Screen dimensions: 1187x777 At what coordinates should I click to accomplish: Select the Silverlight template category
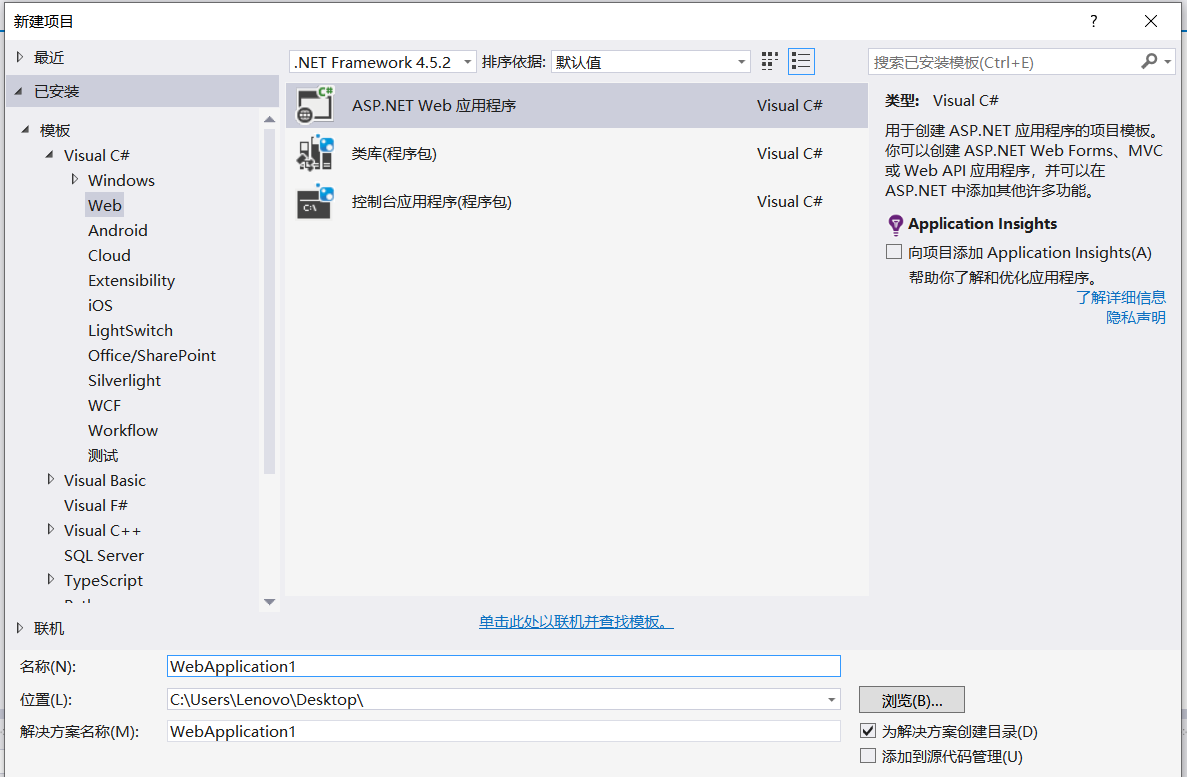[124, 380]
